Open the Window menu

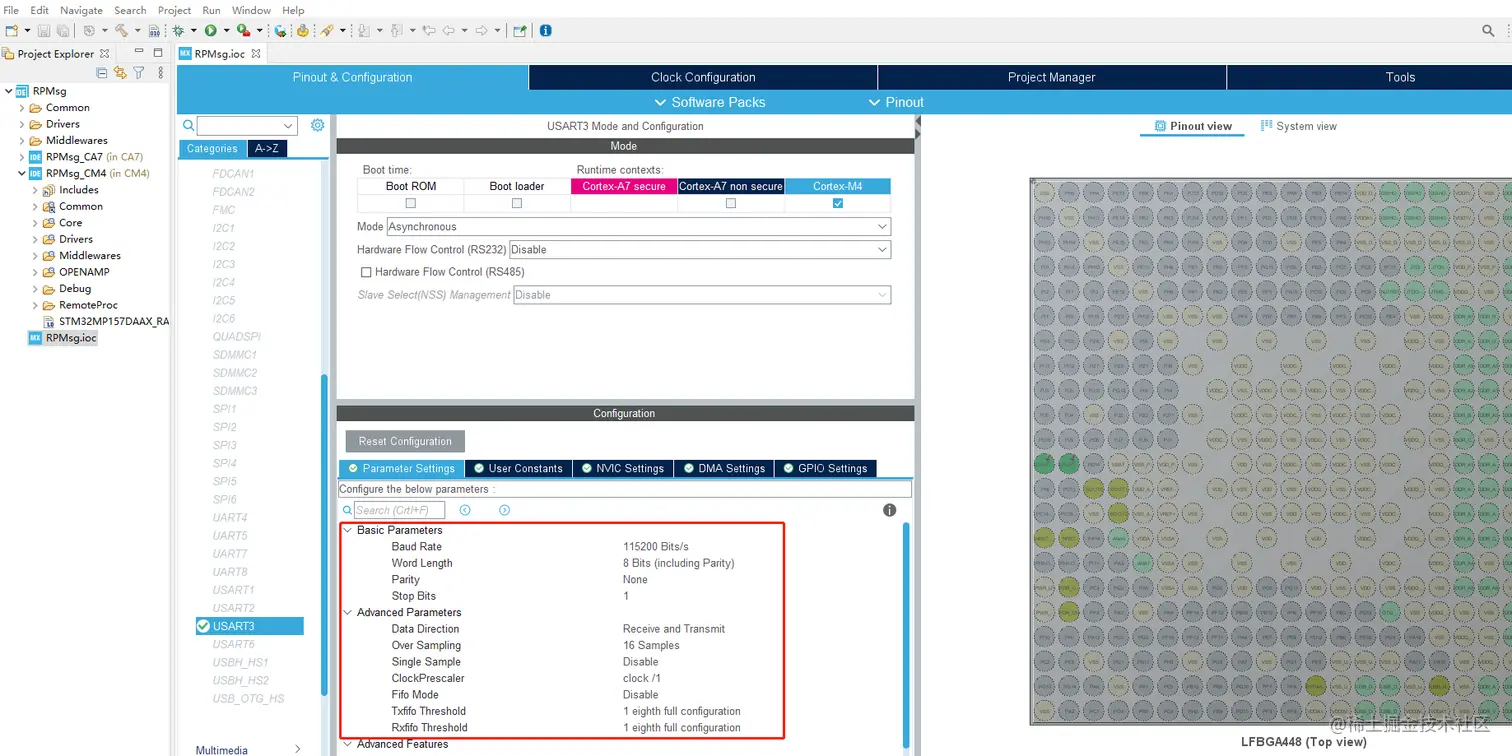(x=251, y=10)
